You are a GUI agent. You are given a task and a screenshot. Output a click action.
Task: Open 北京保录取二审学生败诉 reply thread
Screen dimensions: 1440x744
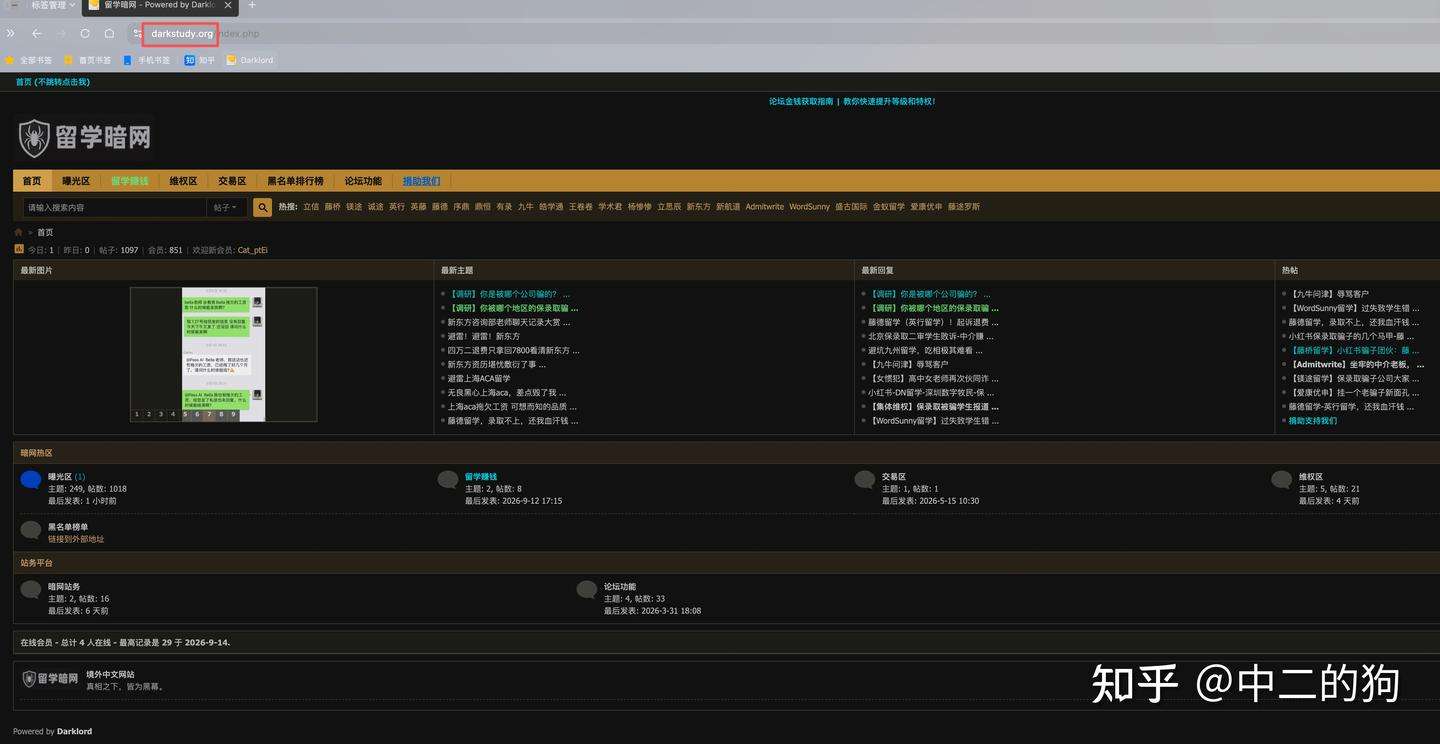[933, 336]
